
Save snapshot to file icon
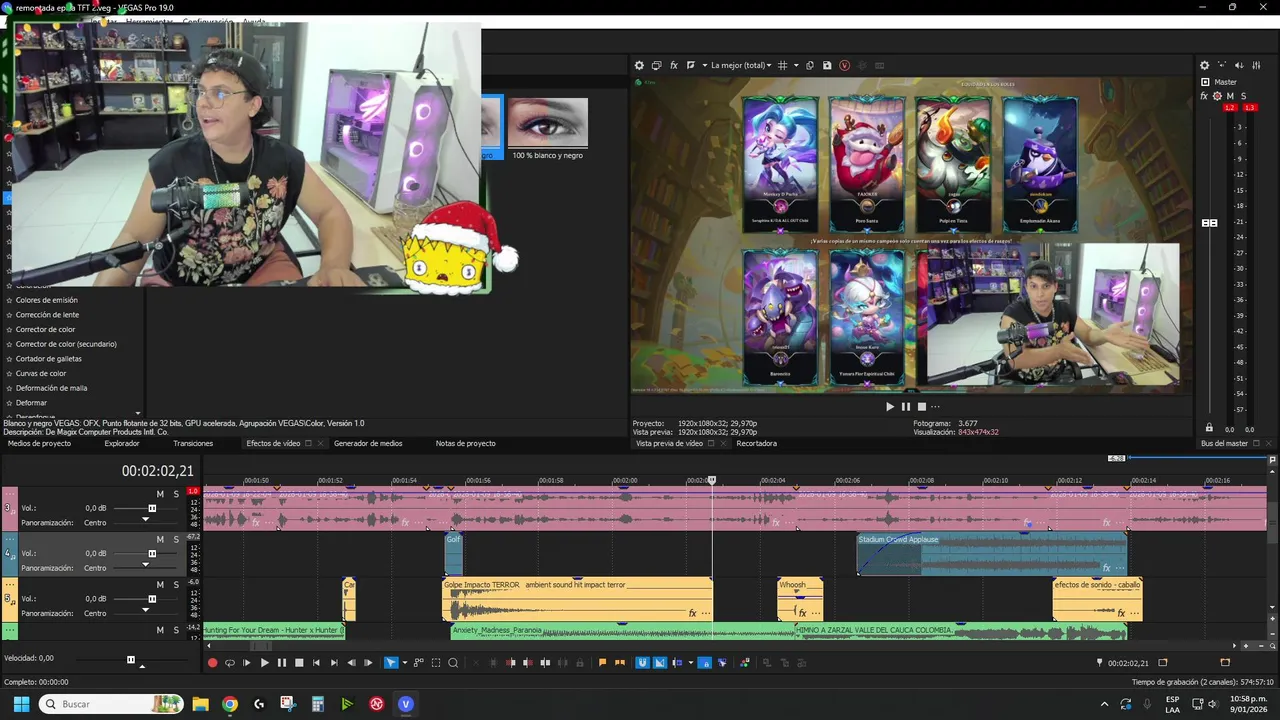click(x=827, y=65)
